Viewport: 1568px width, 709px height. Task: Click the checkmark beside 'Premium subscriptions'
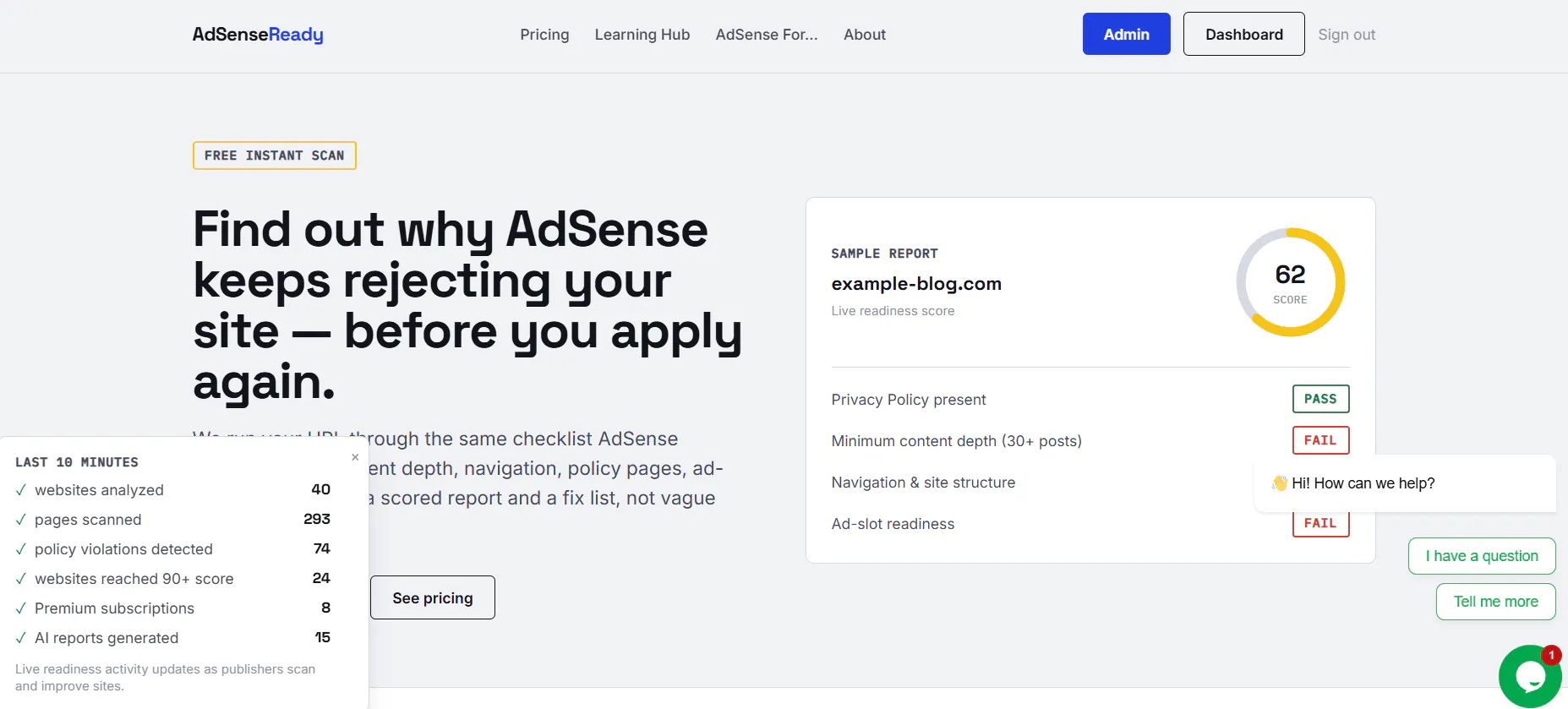(21, 608)
